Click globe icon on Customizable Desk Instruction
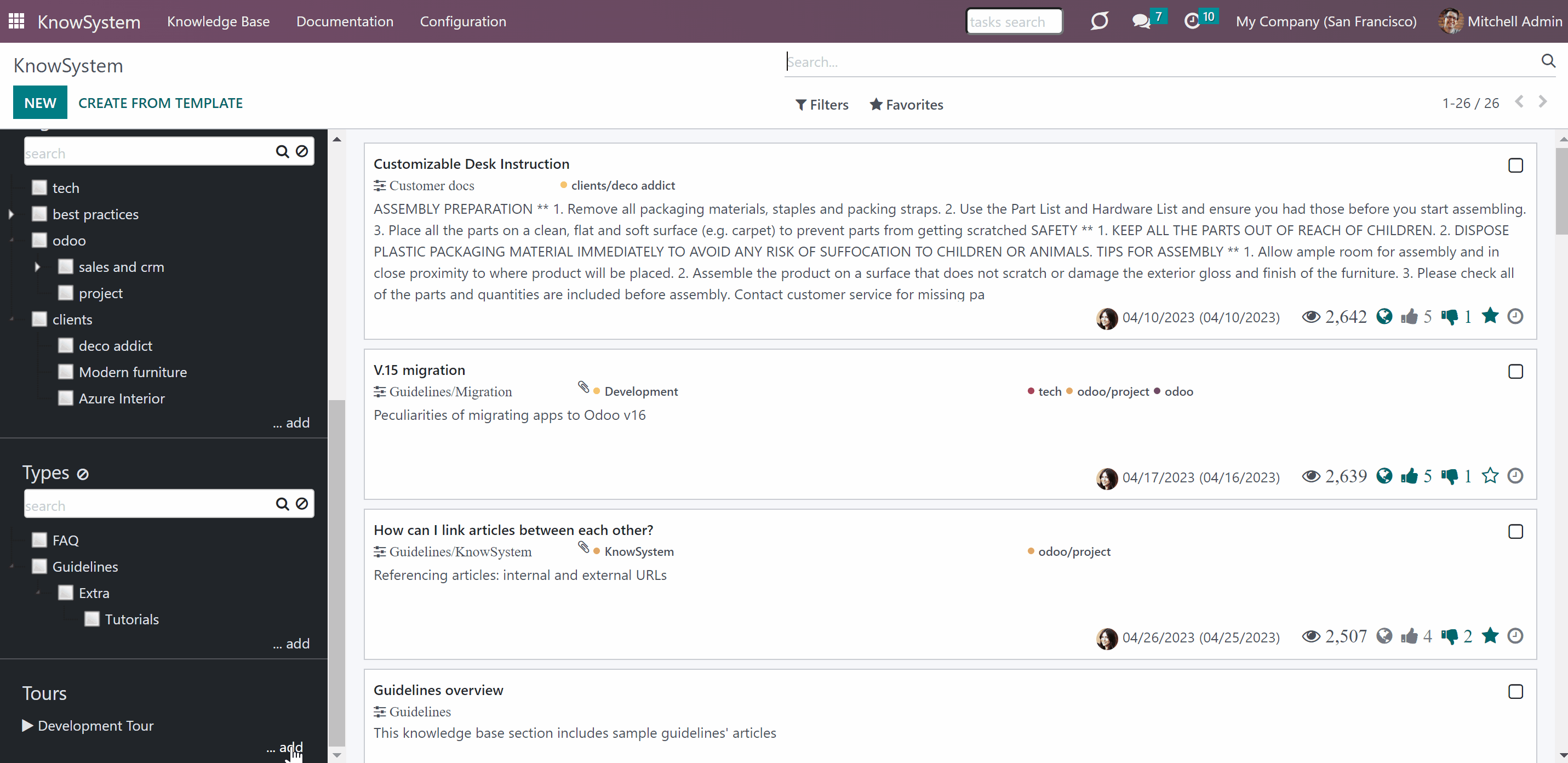 coord(1384,317)
